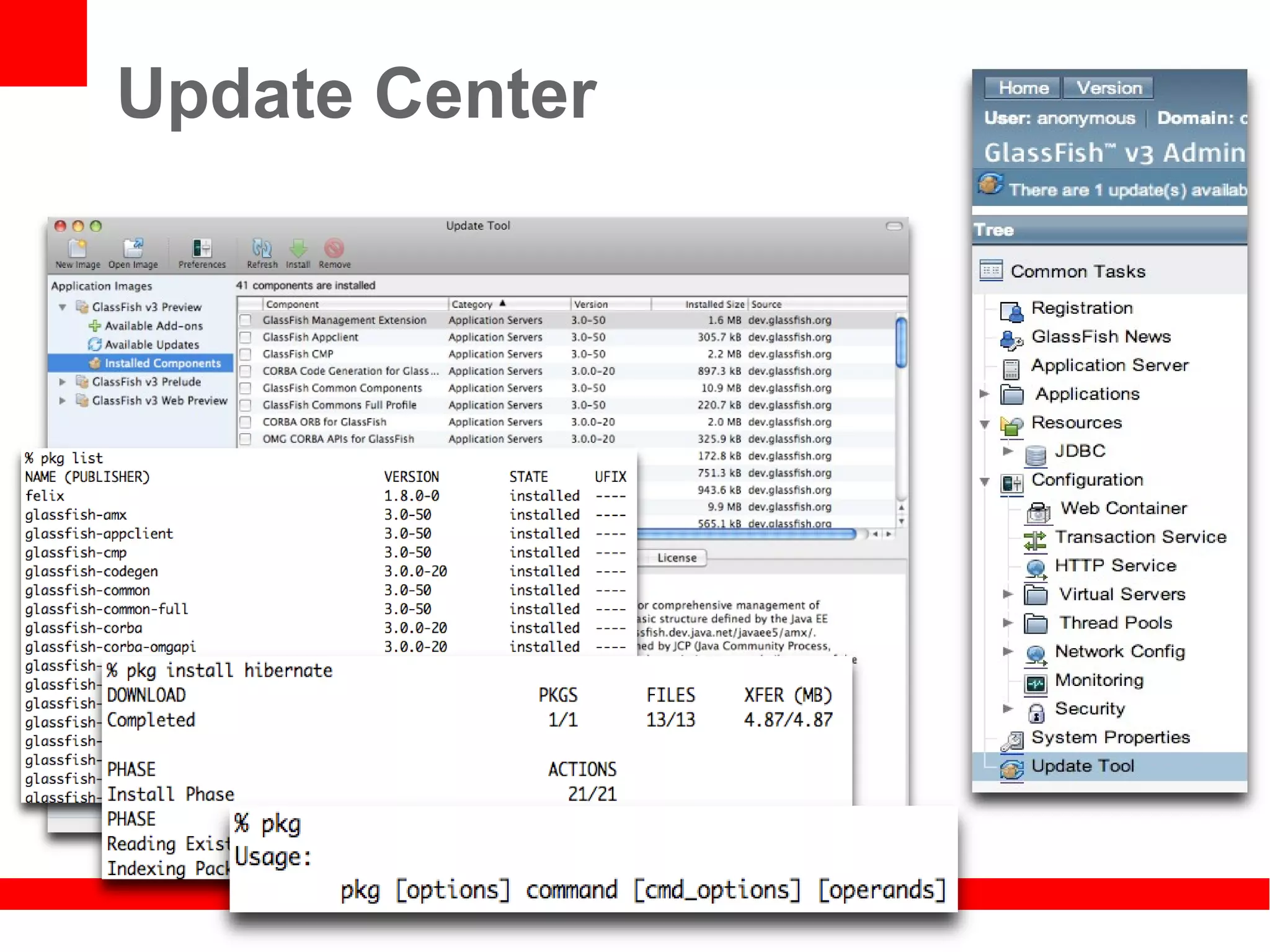1270x952 pixels.
Task: Open the Home tab in admin console
Action: (1023, 88)
